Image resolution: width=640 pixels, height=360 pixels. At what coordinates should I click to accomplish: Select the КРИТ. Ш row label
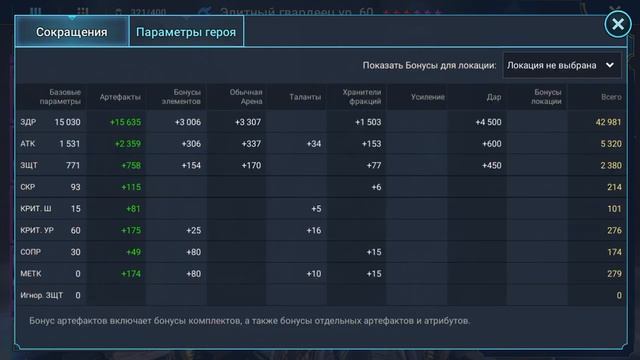coord(36,209)
